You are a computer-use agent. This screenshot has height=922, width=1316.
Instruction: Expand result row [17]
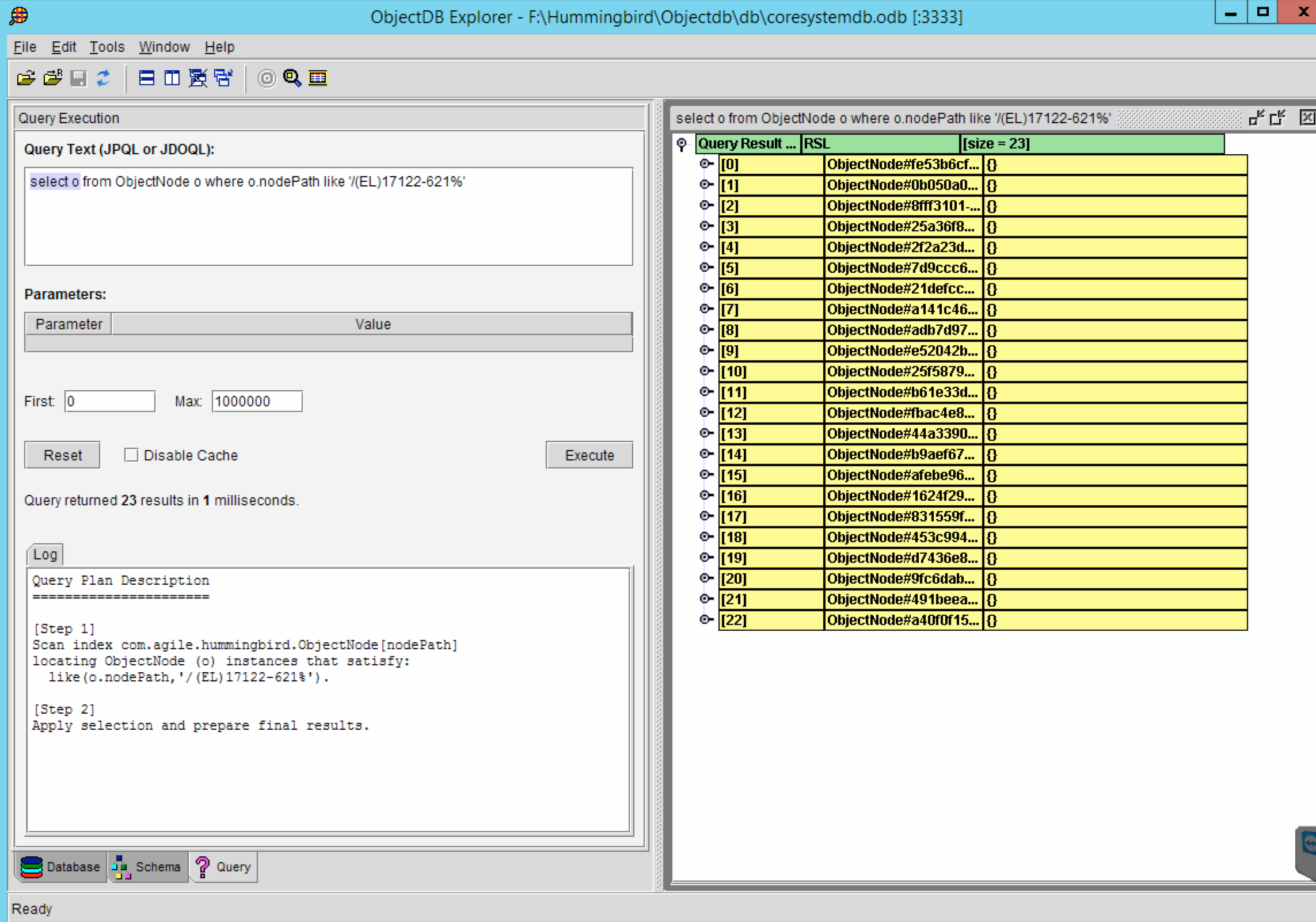(706, 516)
